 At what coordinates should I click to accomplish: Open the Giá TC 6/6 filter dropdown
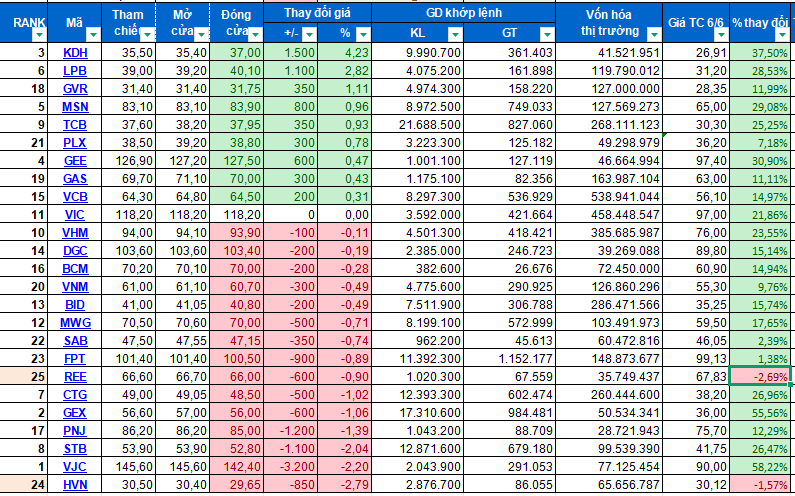tap(721, 35)
